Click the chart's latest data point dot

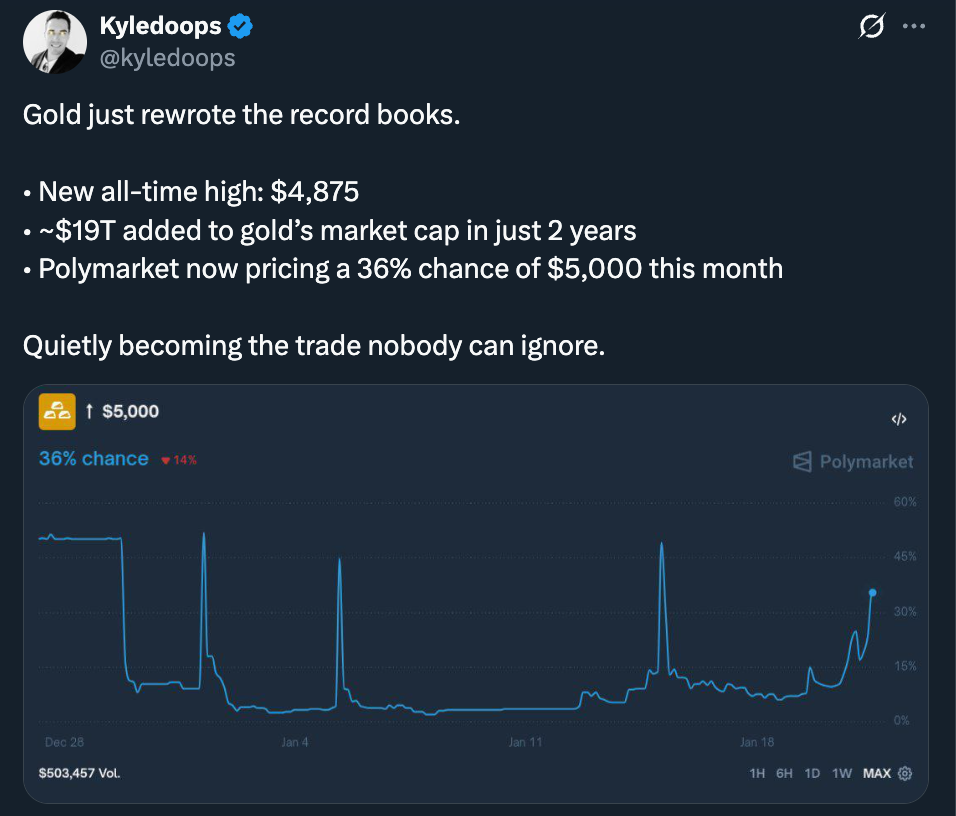(x=873, y=593)
